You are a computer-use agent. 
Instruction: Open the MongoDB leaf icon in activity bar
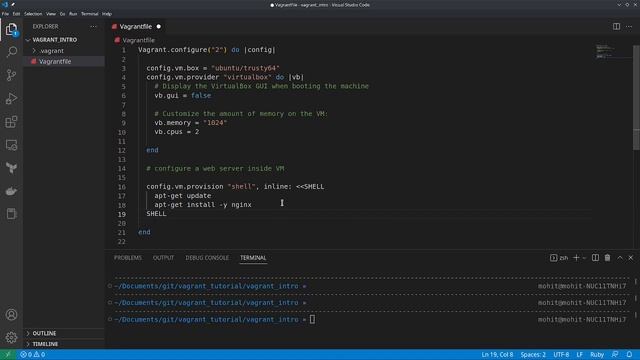(x=11, y=168)
